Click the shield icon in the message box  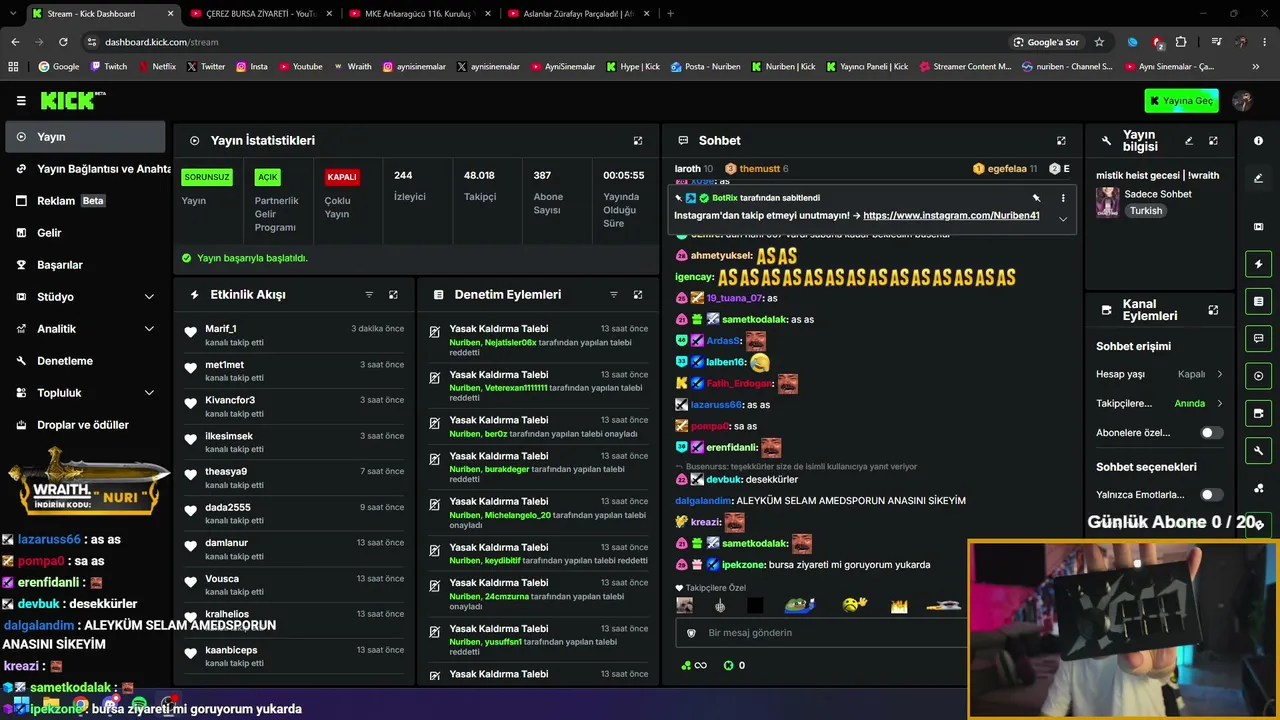[691, 633]
